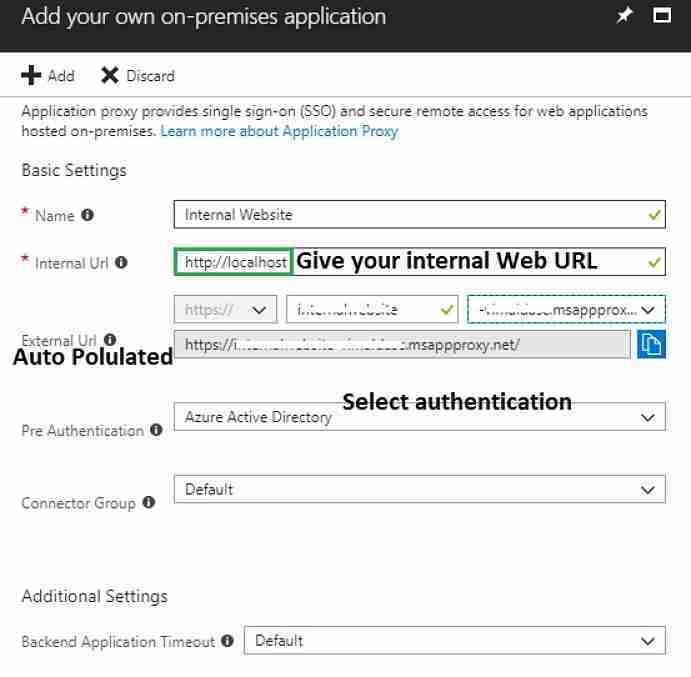691x677 pixels.
Task: Click the Add plus icon
Action: pyautogui.click(x=31, y=75)
